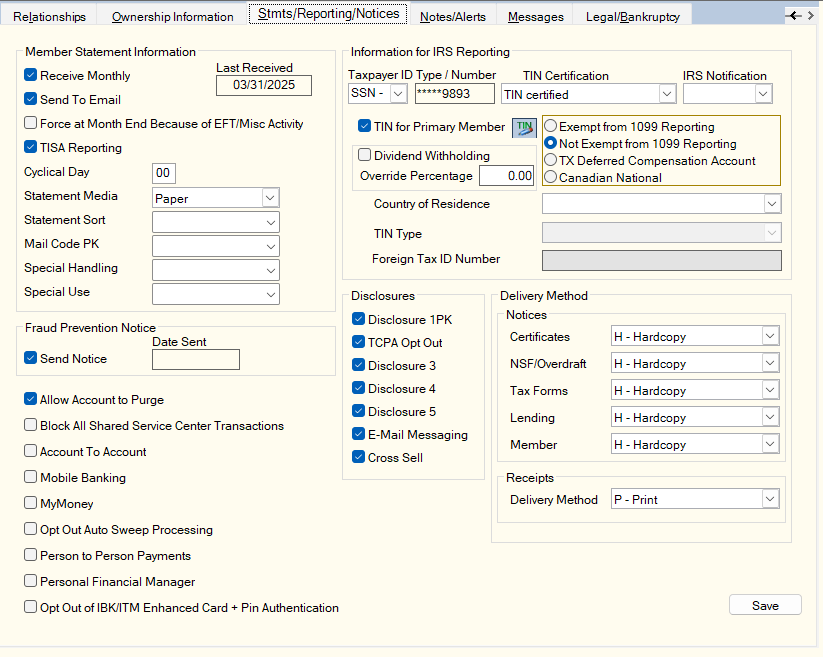The image size is (823, 657).
Task: Click the Cyclical Day input field
Action: tap(164, 173)
